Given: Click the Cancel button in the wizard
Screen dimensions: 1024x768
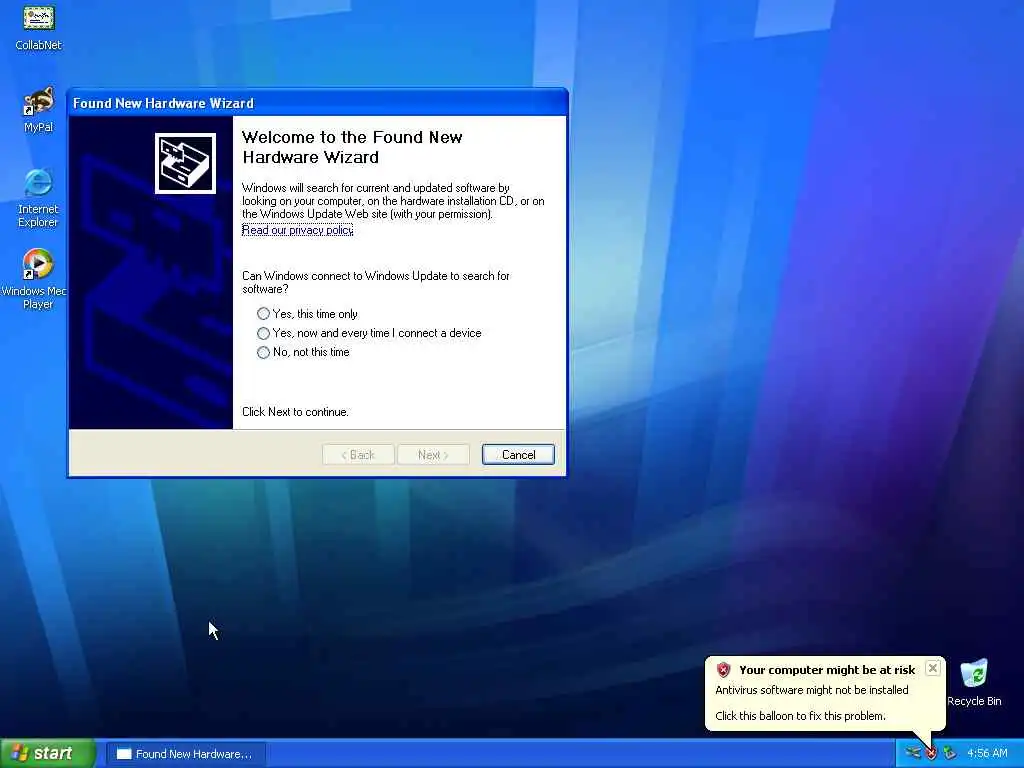Looking at the screenshot, I should (519, 455).
